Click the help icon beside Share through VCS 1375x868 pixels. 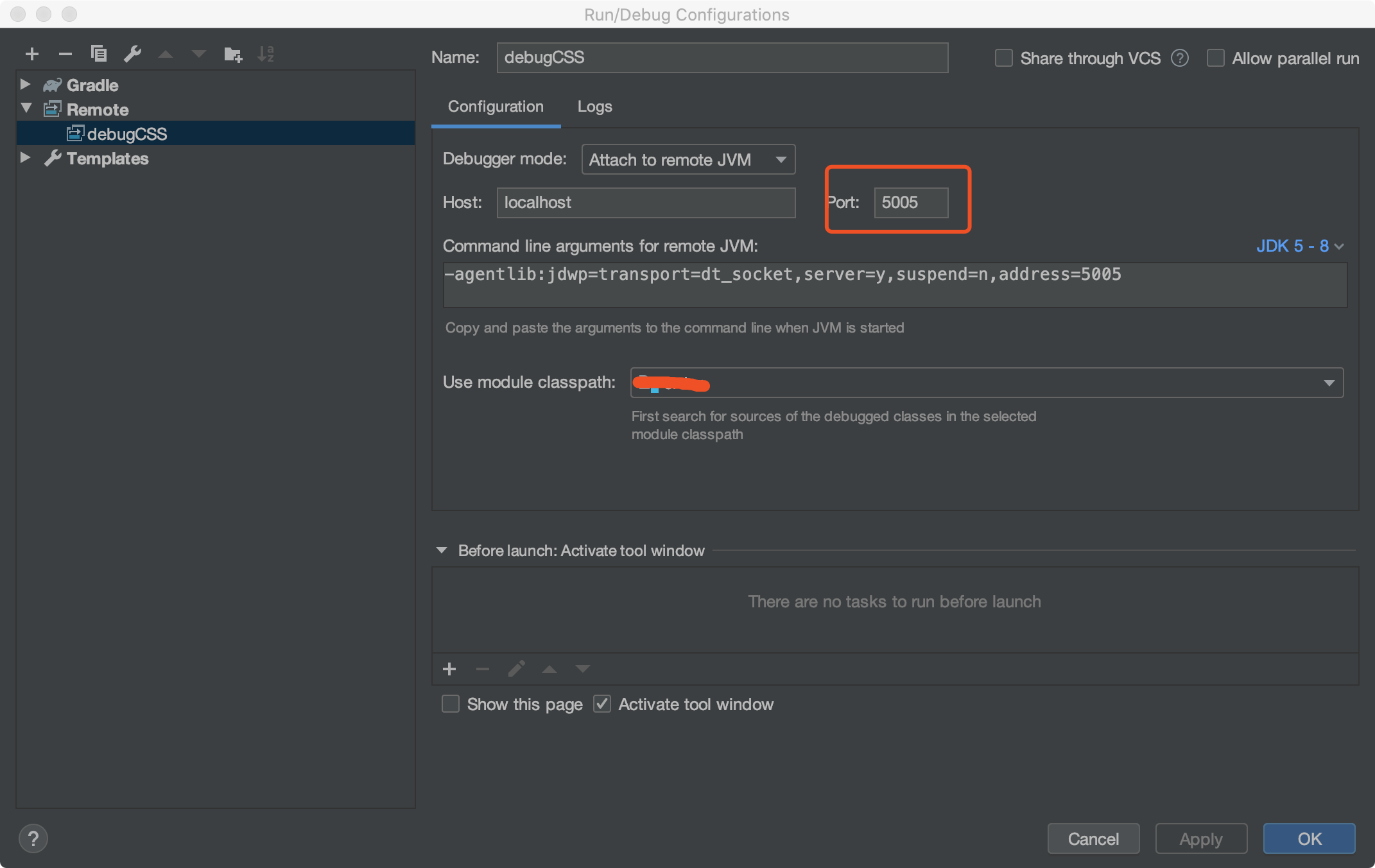(x=1179, y=58)
